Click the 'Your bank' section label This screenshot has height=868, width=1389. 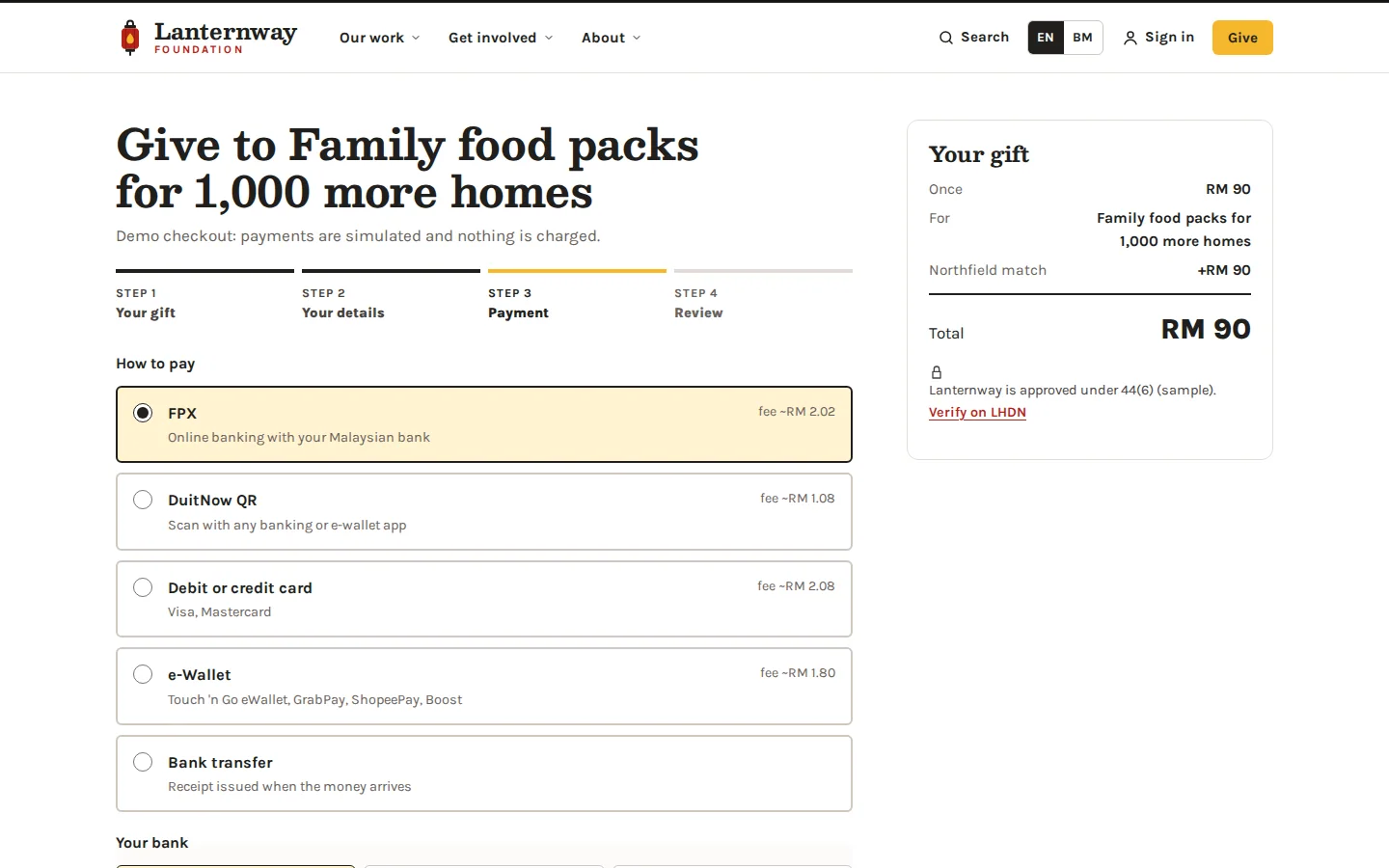(x=151, y=843)
